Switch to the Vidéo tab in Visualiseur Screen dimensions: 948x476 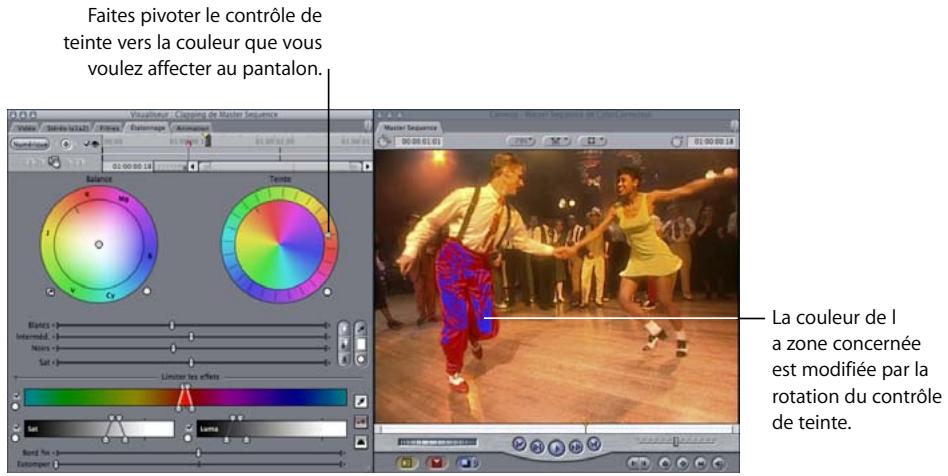(x=25, y=128)
